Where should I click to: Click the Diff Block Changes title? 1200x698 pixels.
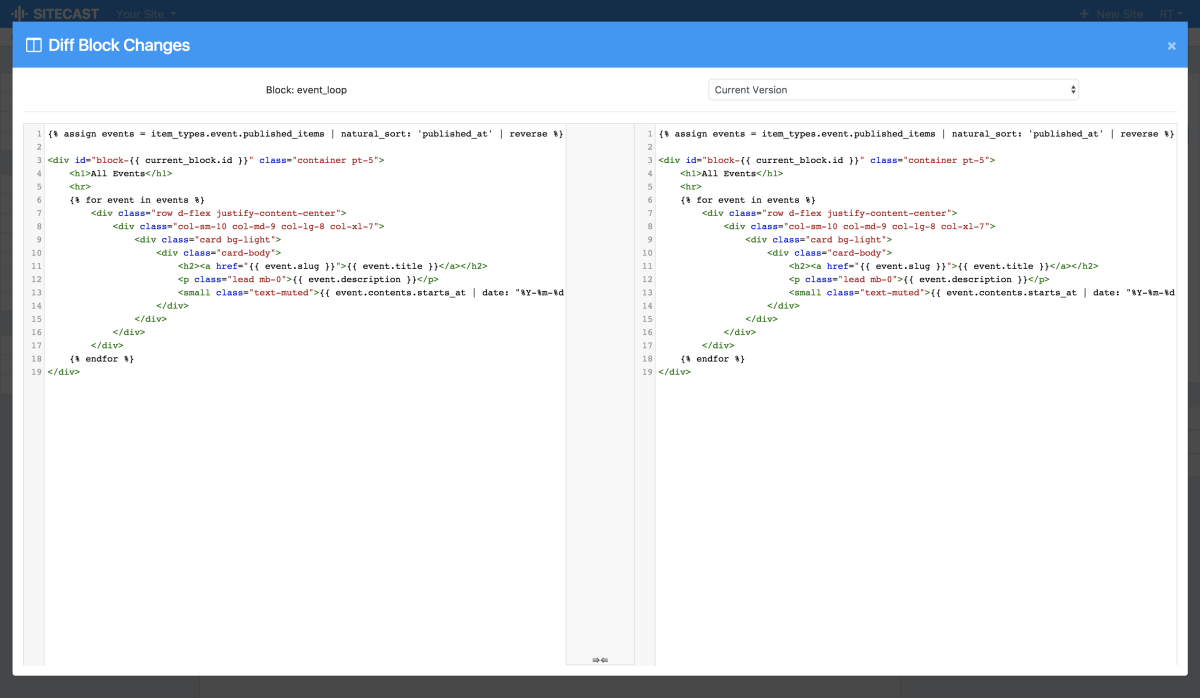[119, 45]
